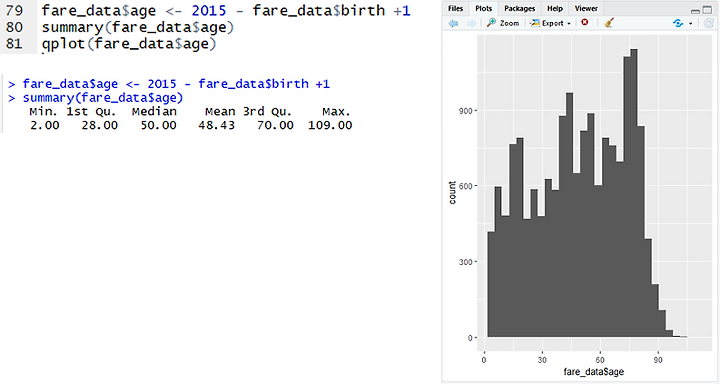
Task: Remove current plot with red X
Action: (585, 23)
